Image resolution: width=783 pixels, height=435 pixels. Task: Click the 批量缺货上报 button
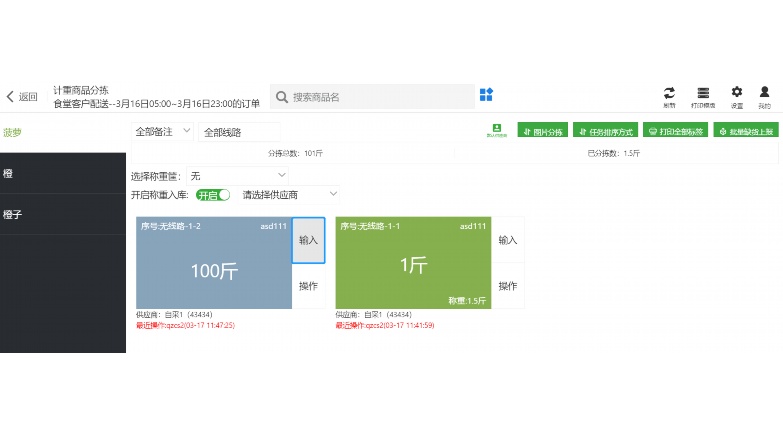[746, 131]
